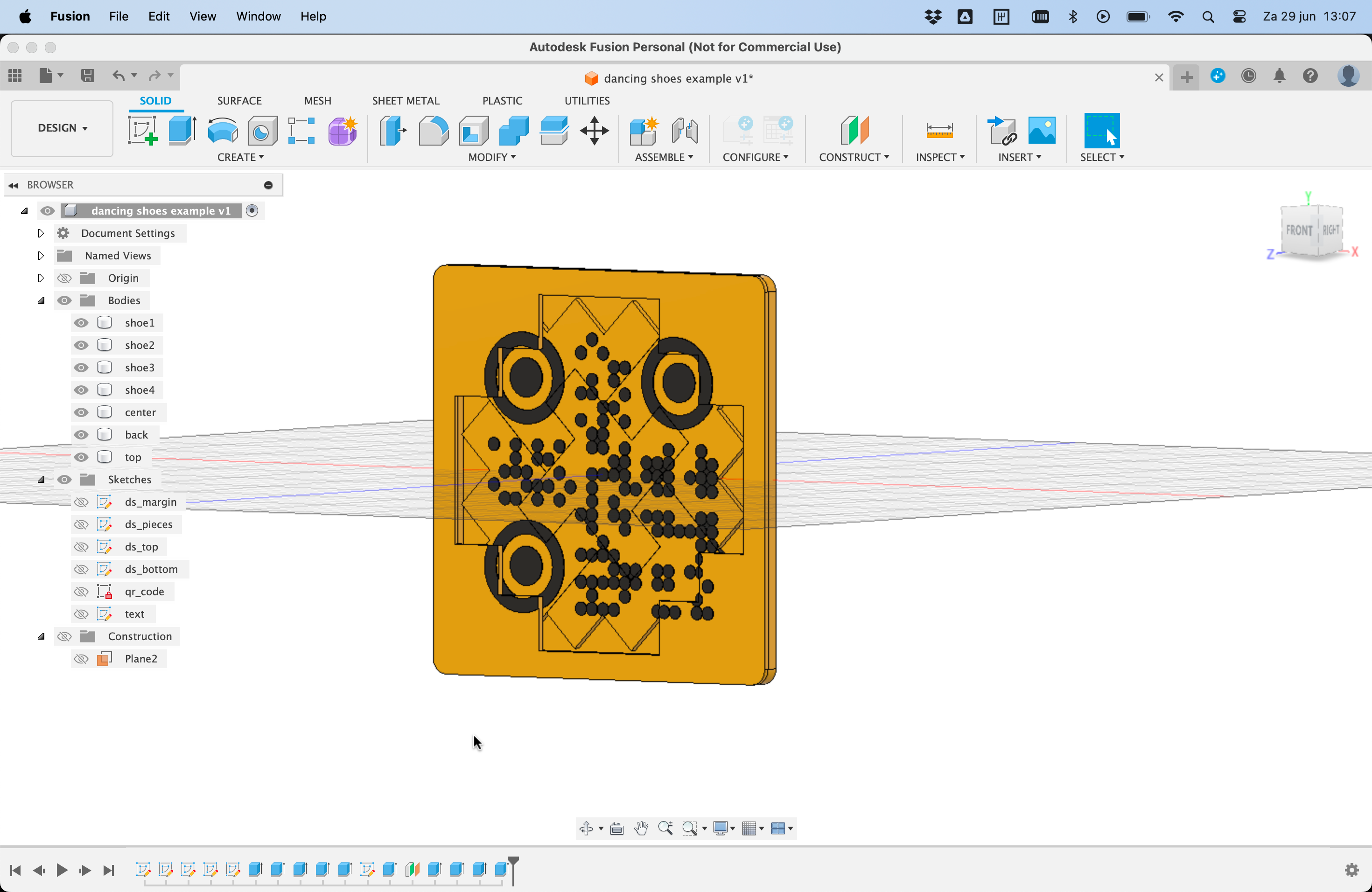The height and width of the screenshot is (892, 1372).
Task: Open notifications bell
Action: [1280, 76]
